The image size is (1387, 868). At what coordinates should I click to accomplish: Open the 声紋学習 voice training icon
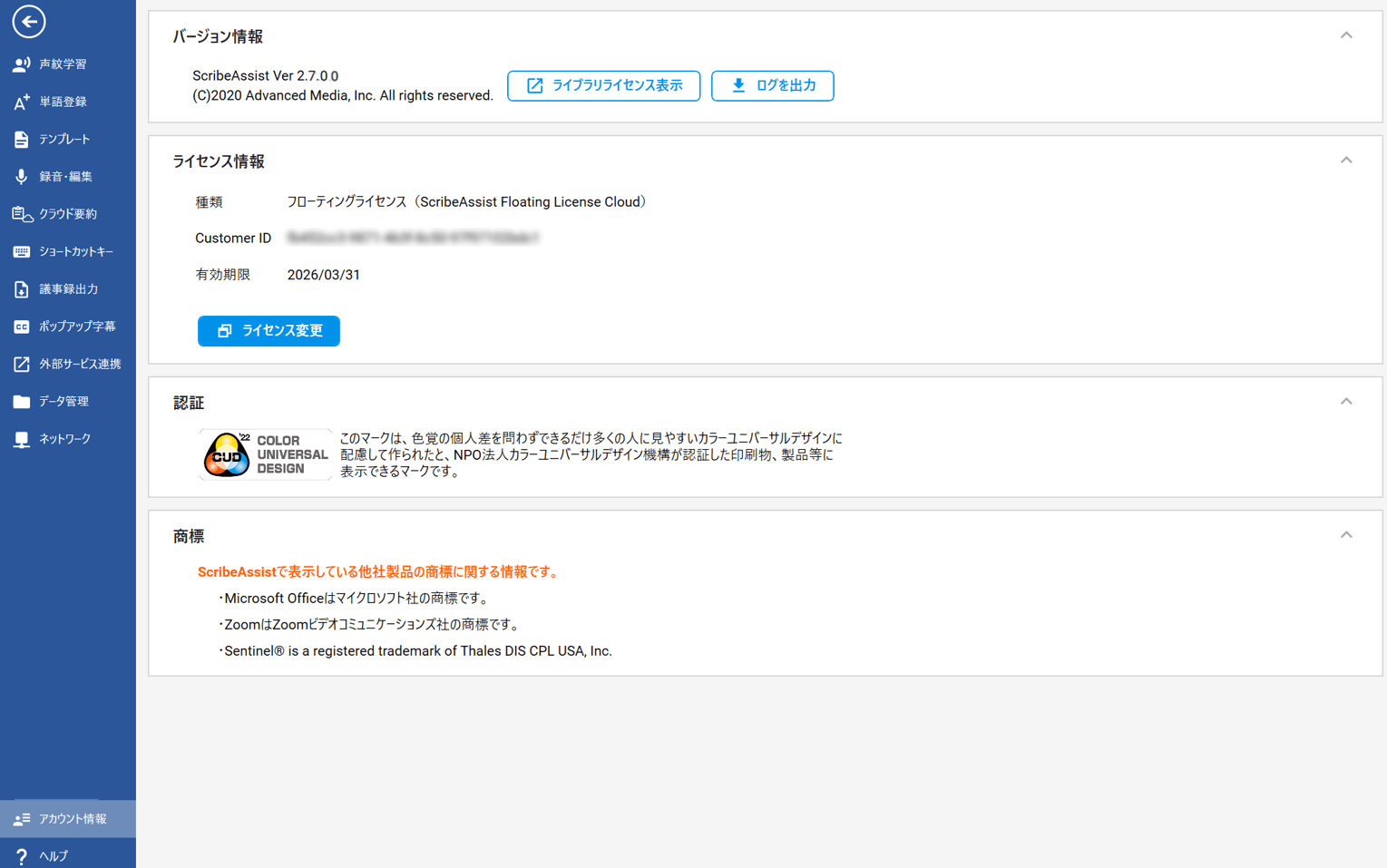point(21,64)
